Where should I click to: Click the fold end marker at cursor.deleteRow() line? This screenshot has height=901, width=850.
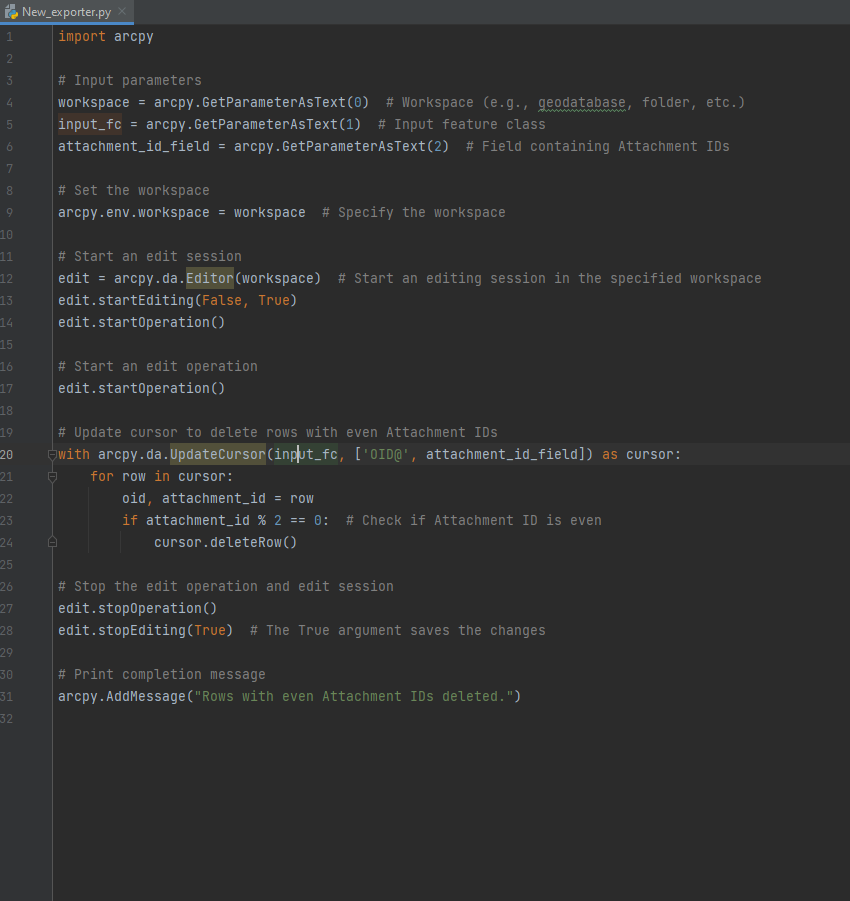pos(52,542)
